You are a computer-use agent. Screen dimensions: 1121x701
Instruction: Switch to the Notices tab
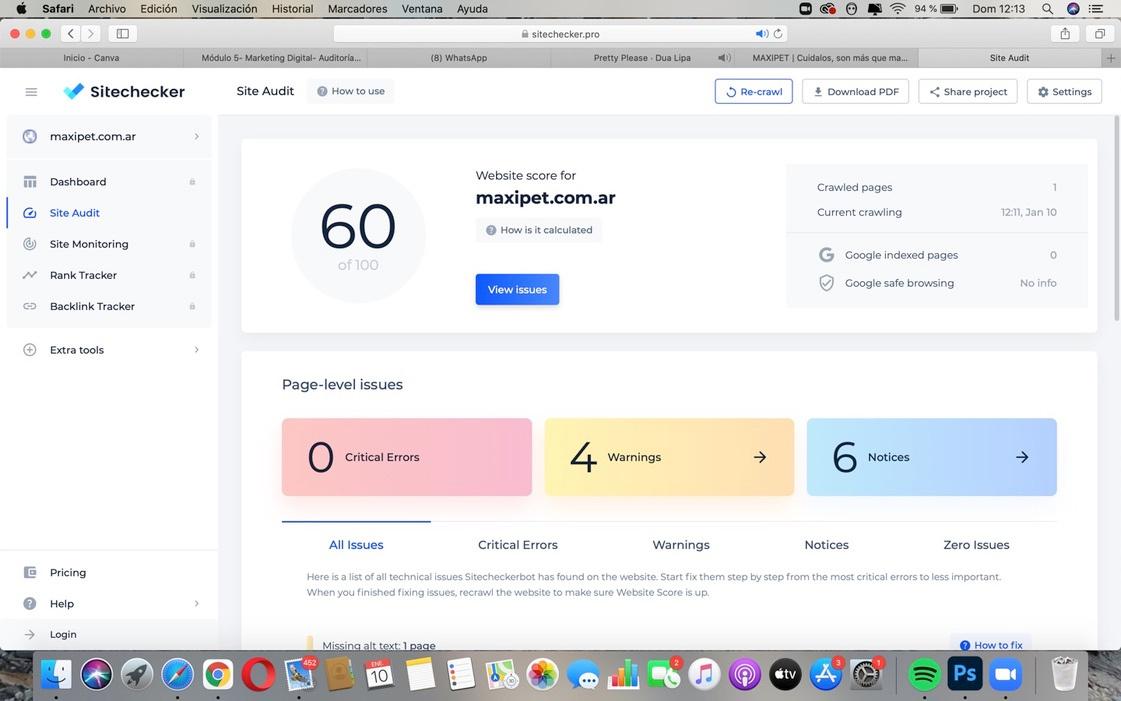click(826, 545)
